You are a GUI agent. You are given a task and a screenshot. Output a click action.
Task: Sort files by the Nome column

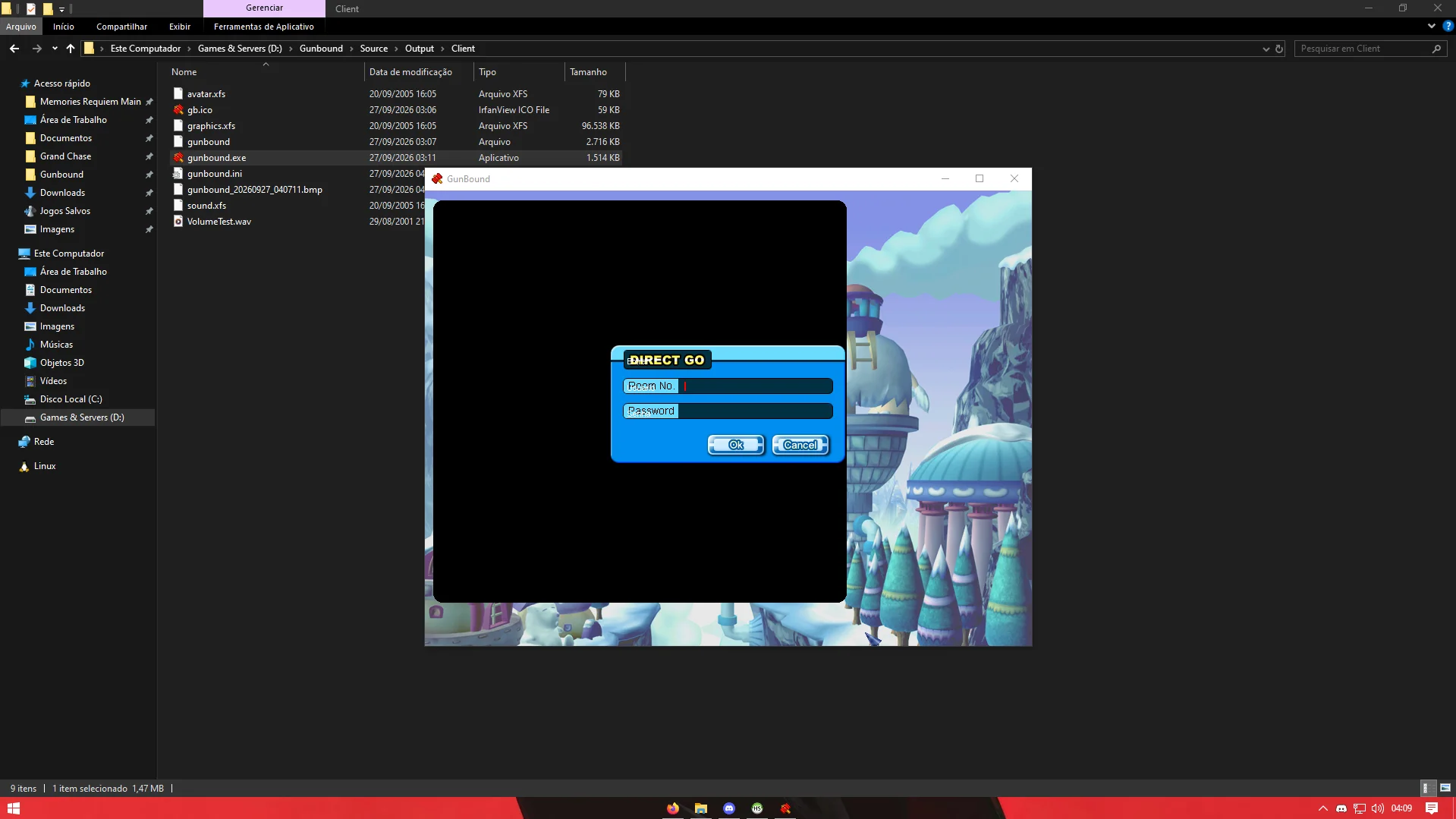tap(266, 72)
